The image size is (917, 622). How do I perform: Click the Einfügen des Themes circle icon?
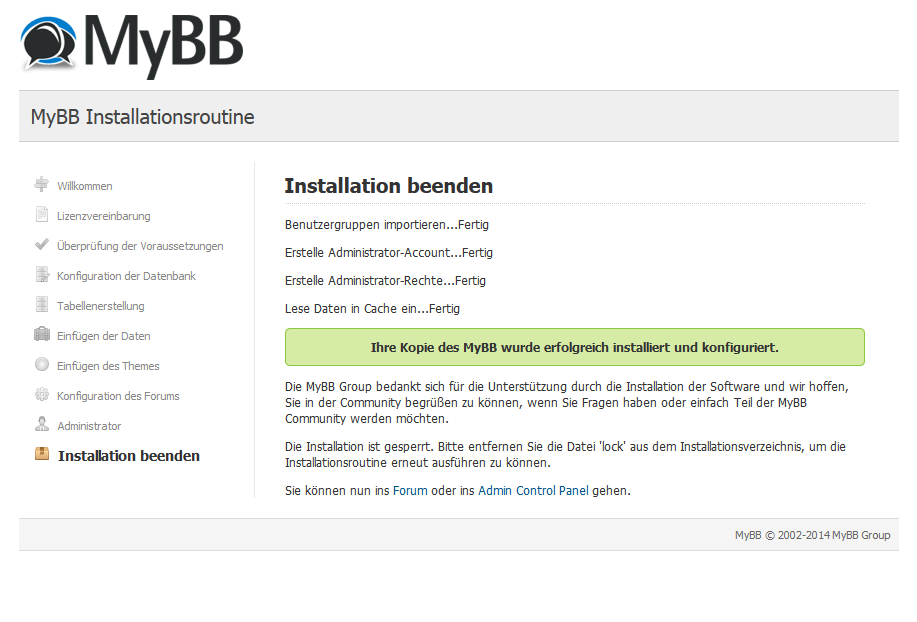point(42,364)
